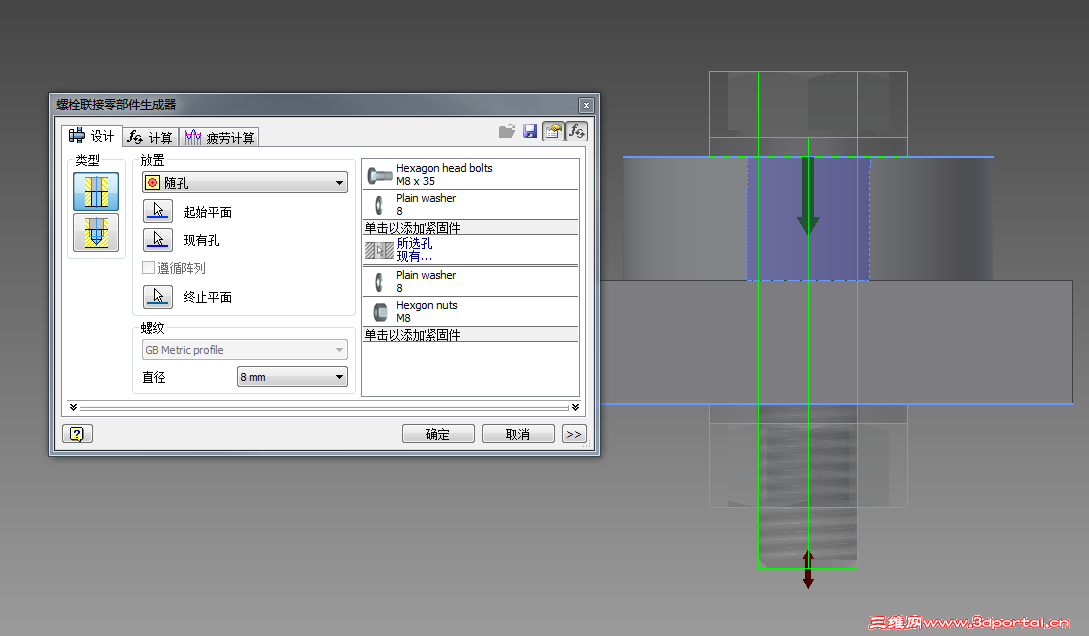
Task: Click the Hexagon head bolt icon
Action: 380,175
